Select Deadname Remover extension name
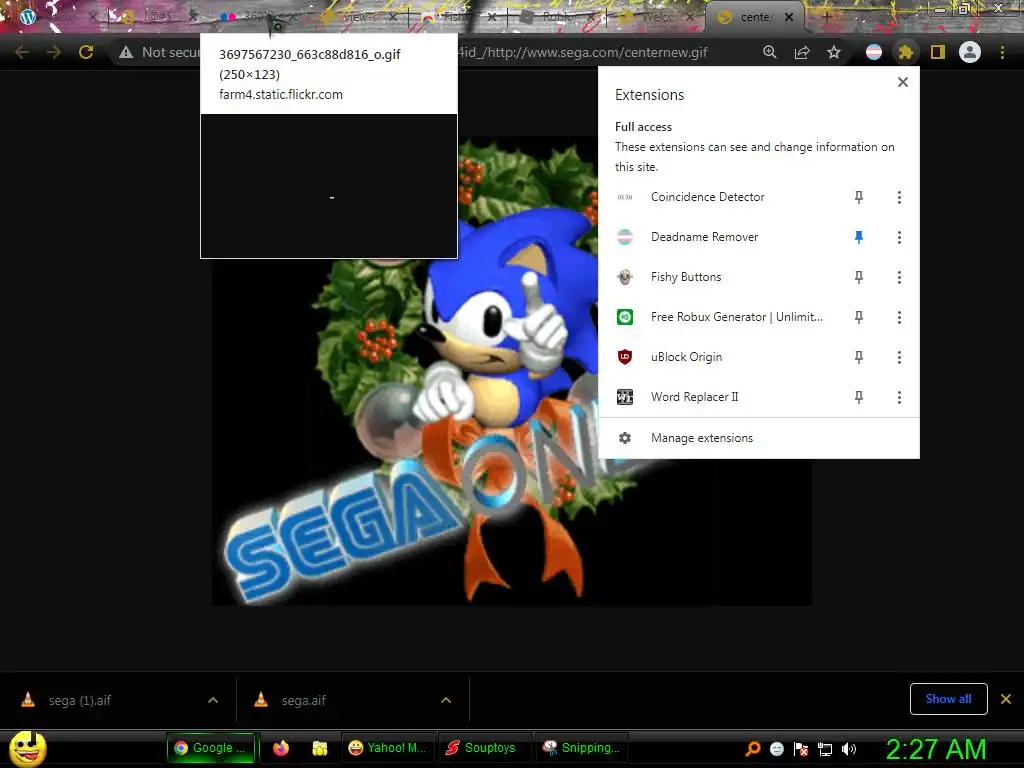The image size is (1024, 768). [x=705, y=237]
